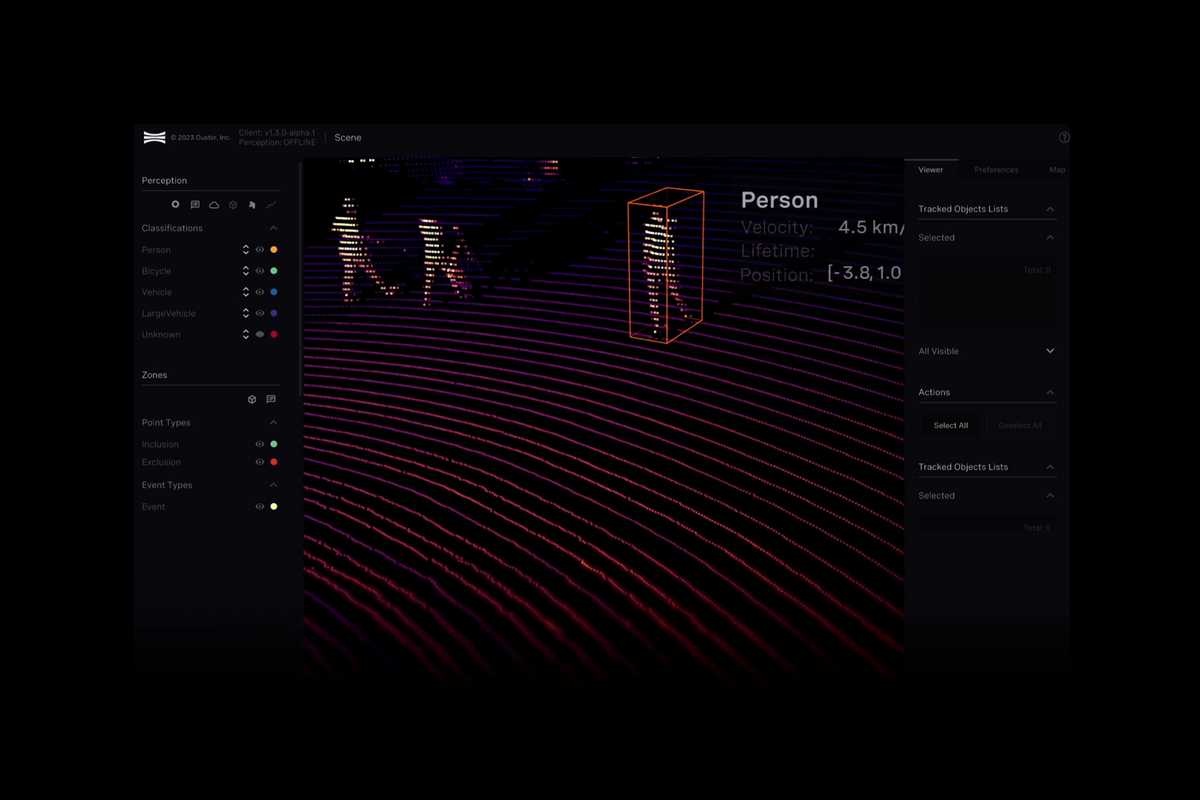1200x800 pixels.
Task: Toggle Zones labels speech bubble icon
Action: [271, 399]
